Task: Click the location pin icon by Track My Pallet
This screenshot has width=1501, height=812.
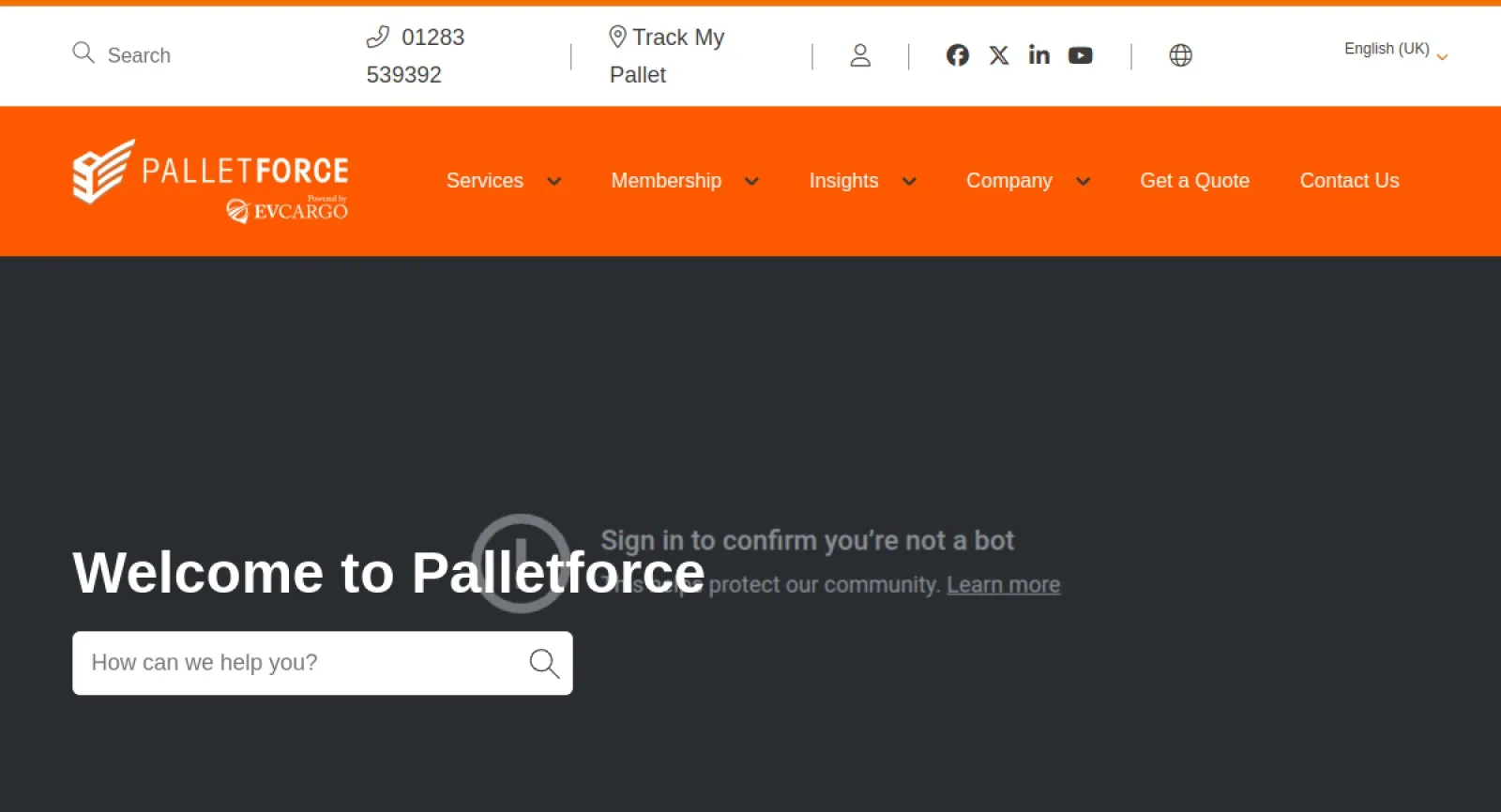Action: 617,37
